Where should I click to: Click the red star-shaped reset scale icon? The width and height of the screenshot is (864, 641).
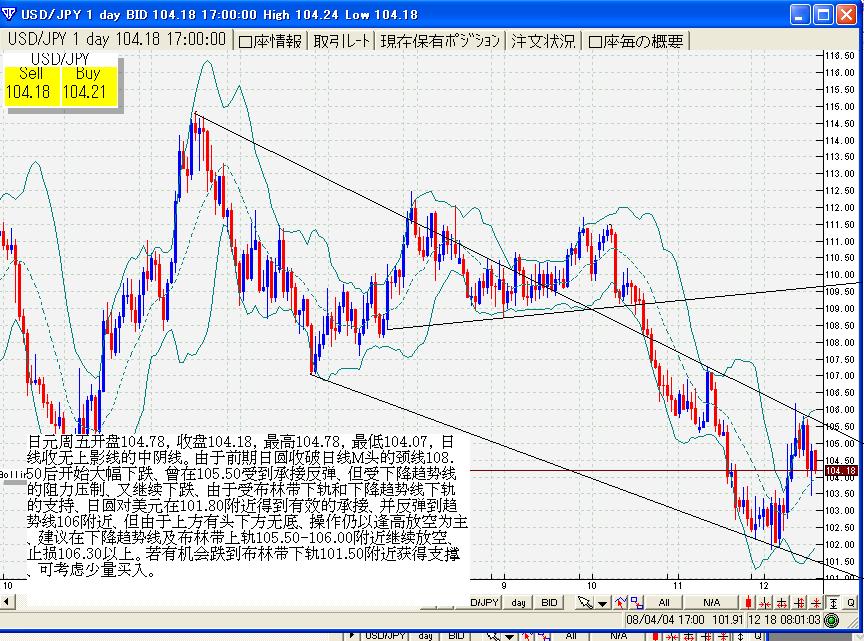(x=816, y=602)
